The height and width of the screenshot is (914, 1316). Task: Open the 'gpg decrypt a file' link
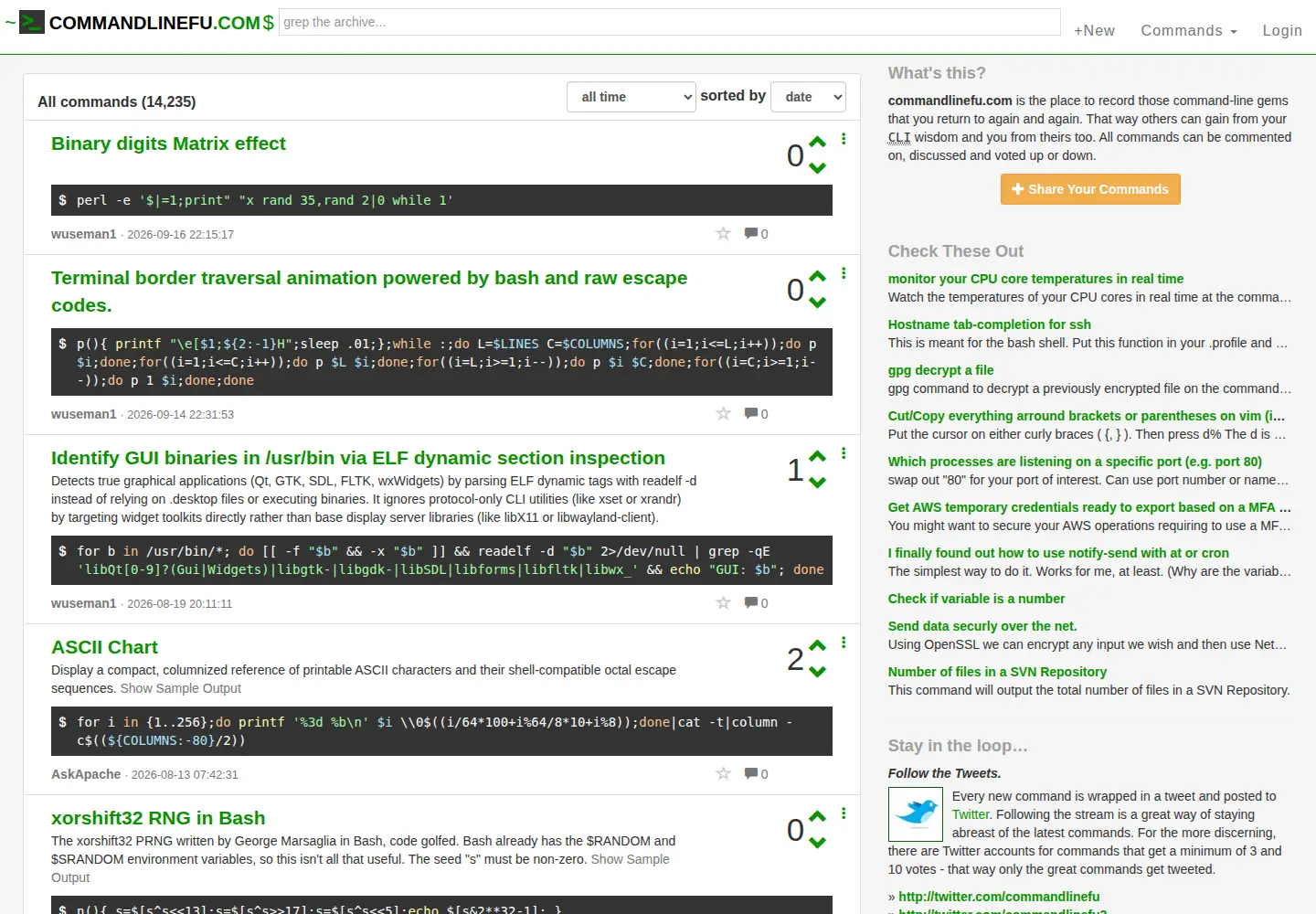click(x=940, y=370)
